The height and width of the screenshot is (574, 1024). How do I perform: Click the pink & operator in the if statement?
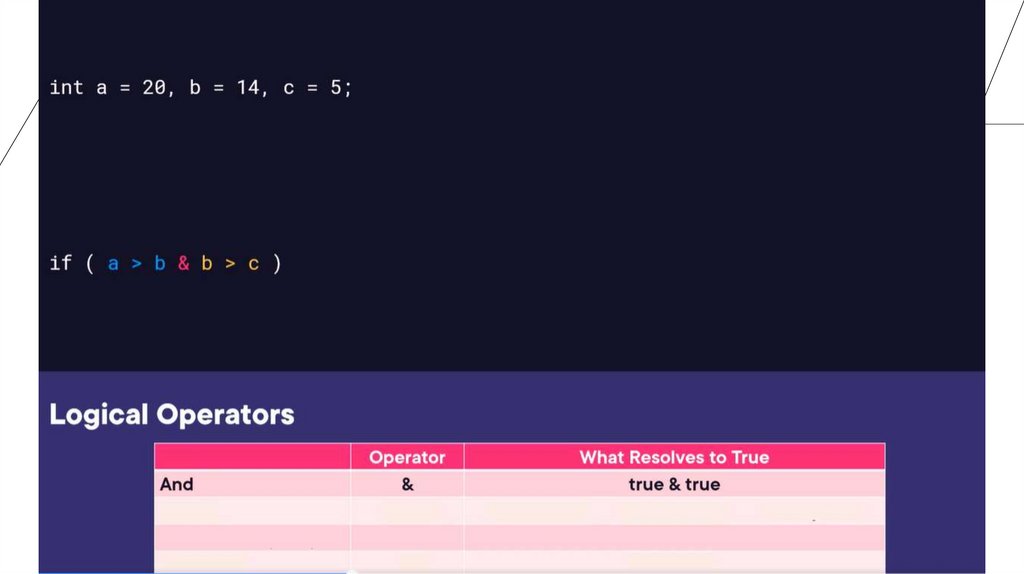[x=183, y=264]
